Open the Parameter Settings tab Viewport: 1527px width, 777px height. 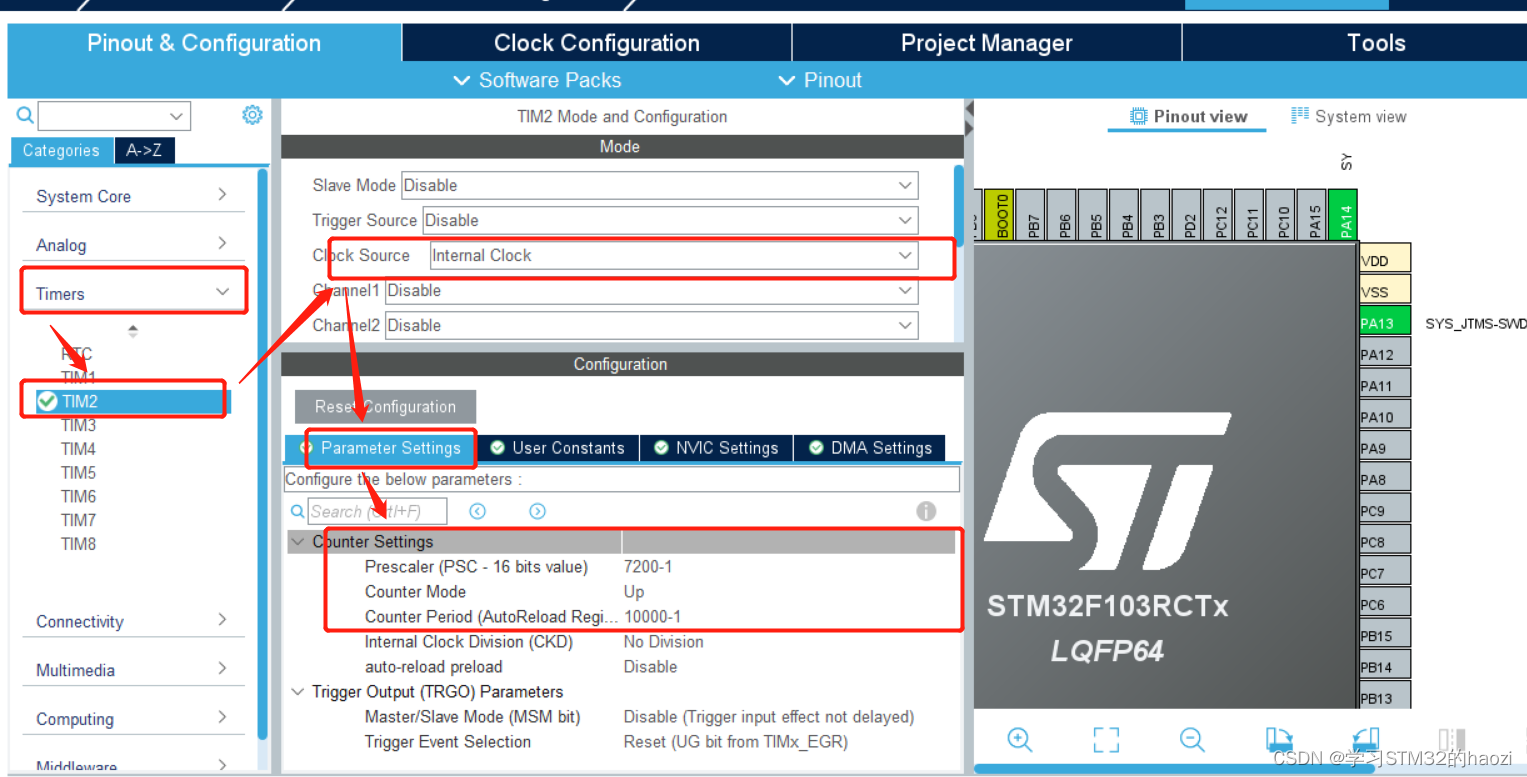click(x=380, y=448)
